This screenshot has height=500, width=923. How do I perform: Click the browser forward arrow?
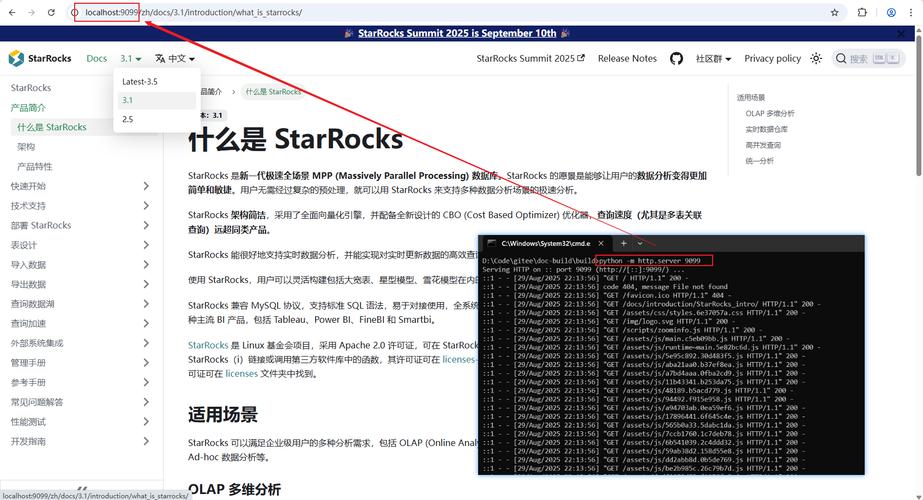tap(31, 12)
